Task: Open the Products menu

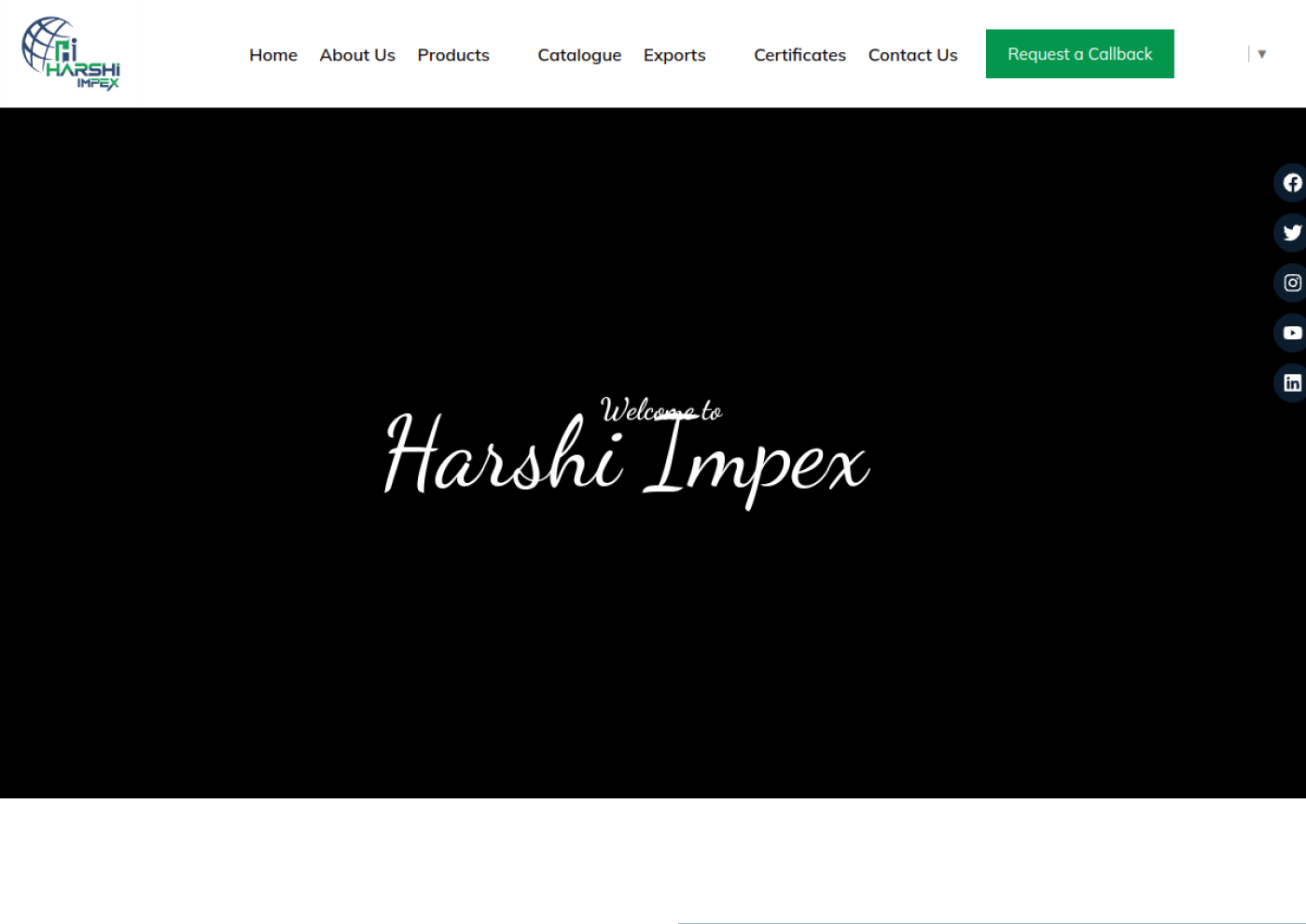Action: point(453,55)
